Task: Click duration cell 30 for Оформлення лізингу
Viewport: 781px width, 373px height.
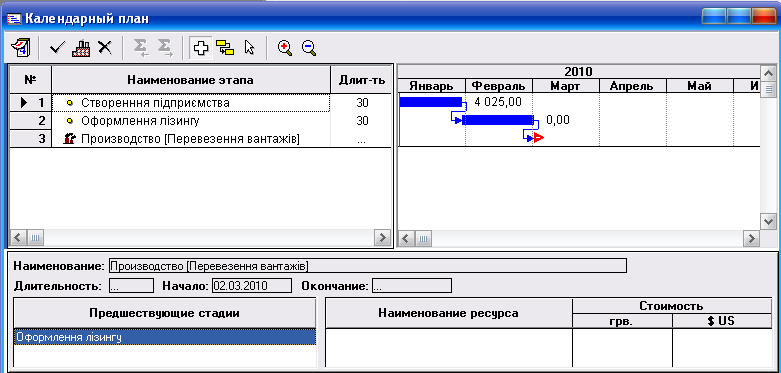Action: [x=362, y=121]
